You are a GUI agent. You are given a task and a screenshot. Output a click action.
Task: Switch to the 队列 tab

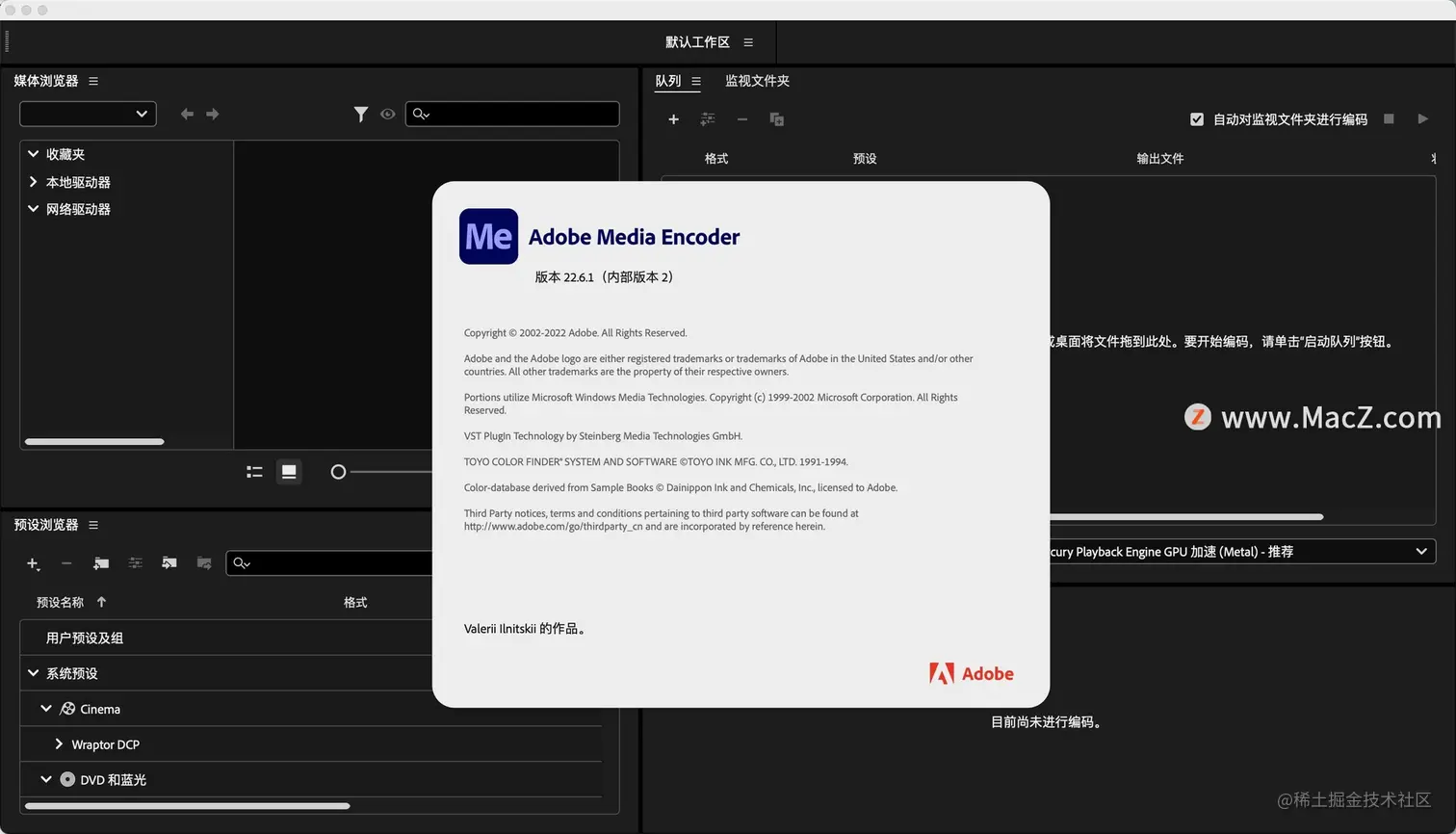(668, 81)
